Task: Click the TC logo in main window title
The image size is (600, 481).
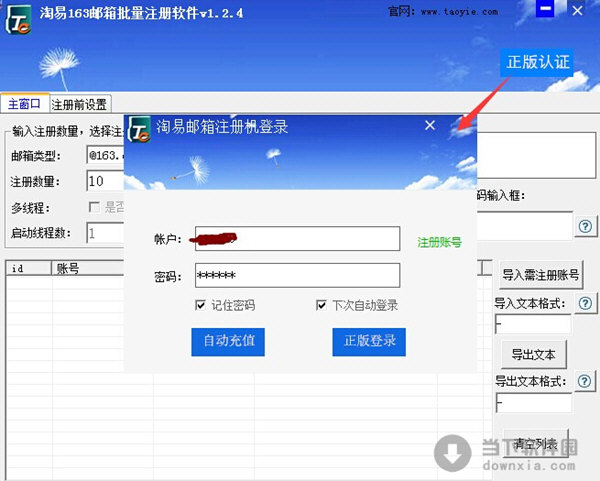Action: pyautogui.click(x=18, y=20)
